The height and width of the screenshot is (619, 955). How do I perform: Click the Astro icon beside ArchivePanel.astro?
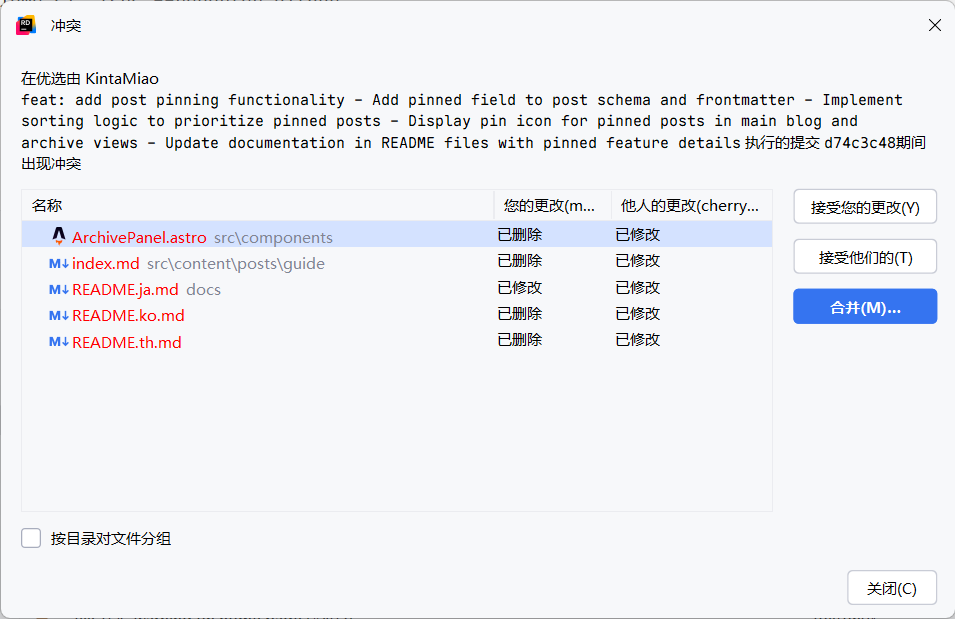point(58,236)
